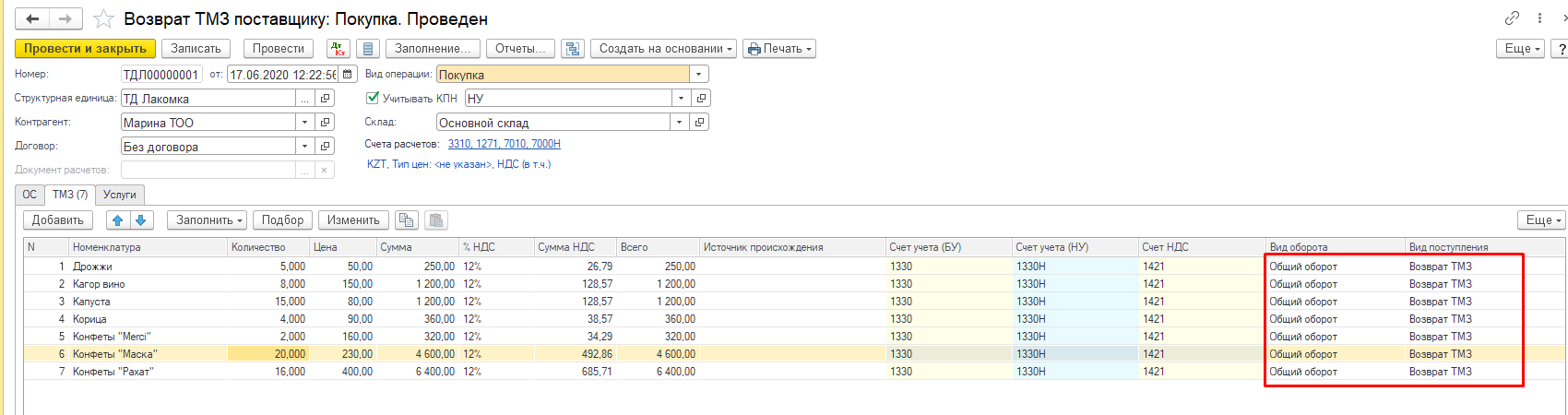Get link to document via chain icon

[1512, 18]
